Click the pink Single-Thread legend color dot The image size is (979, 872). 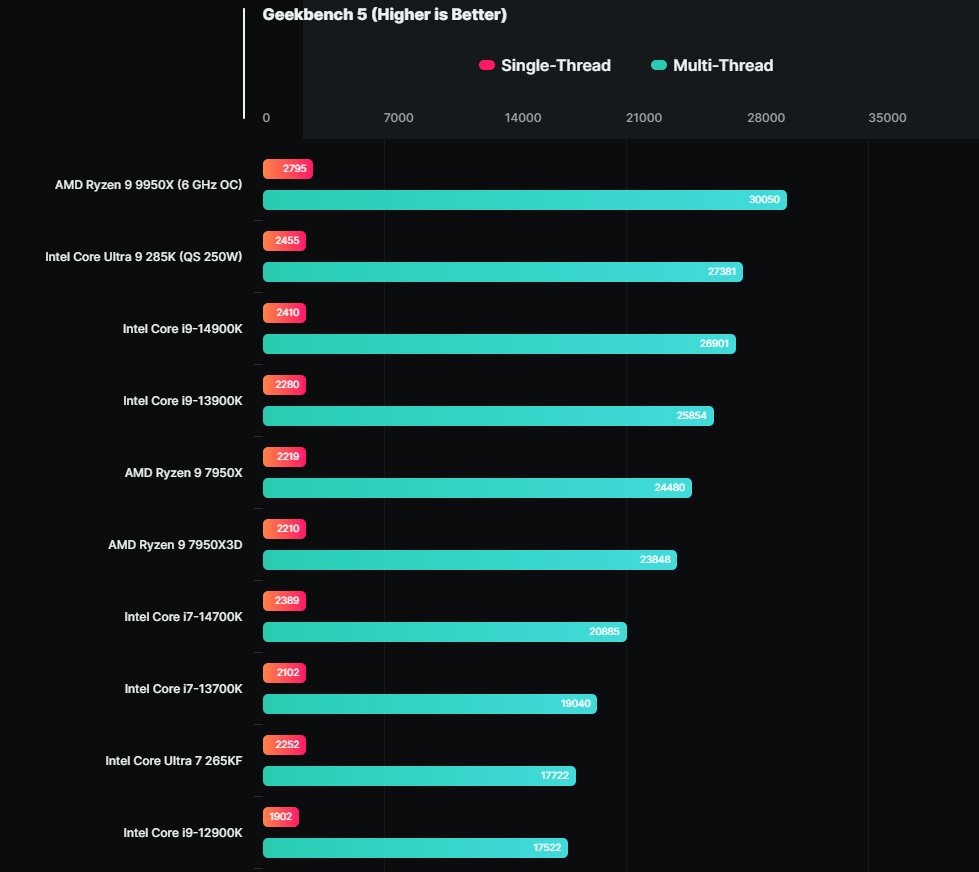pos(487,65)
